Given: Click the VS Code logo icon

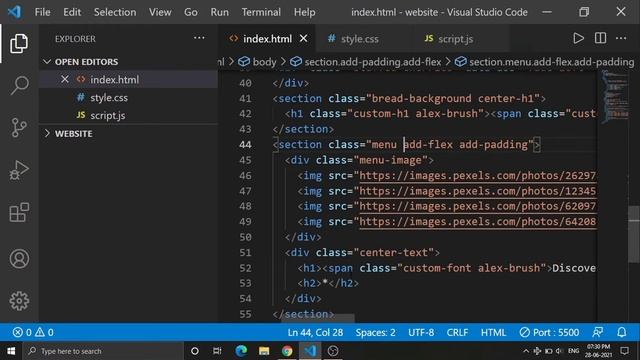Looking at the screenshot, I should (x=15, y=12).
